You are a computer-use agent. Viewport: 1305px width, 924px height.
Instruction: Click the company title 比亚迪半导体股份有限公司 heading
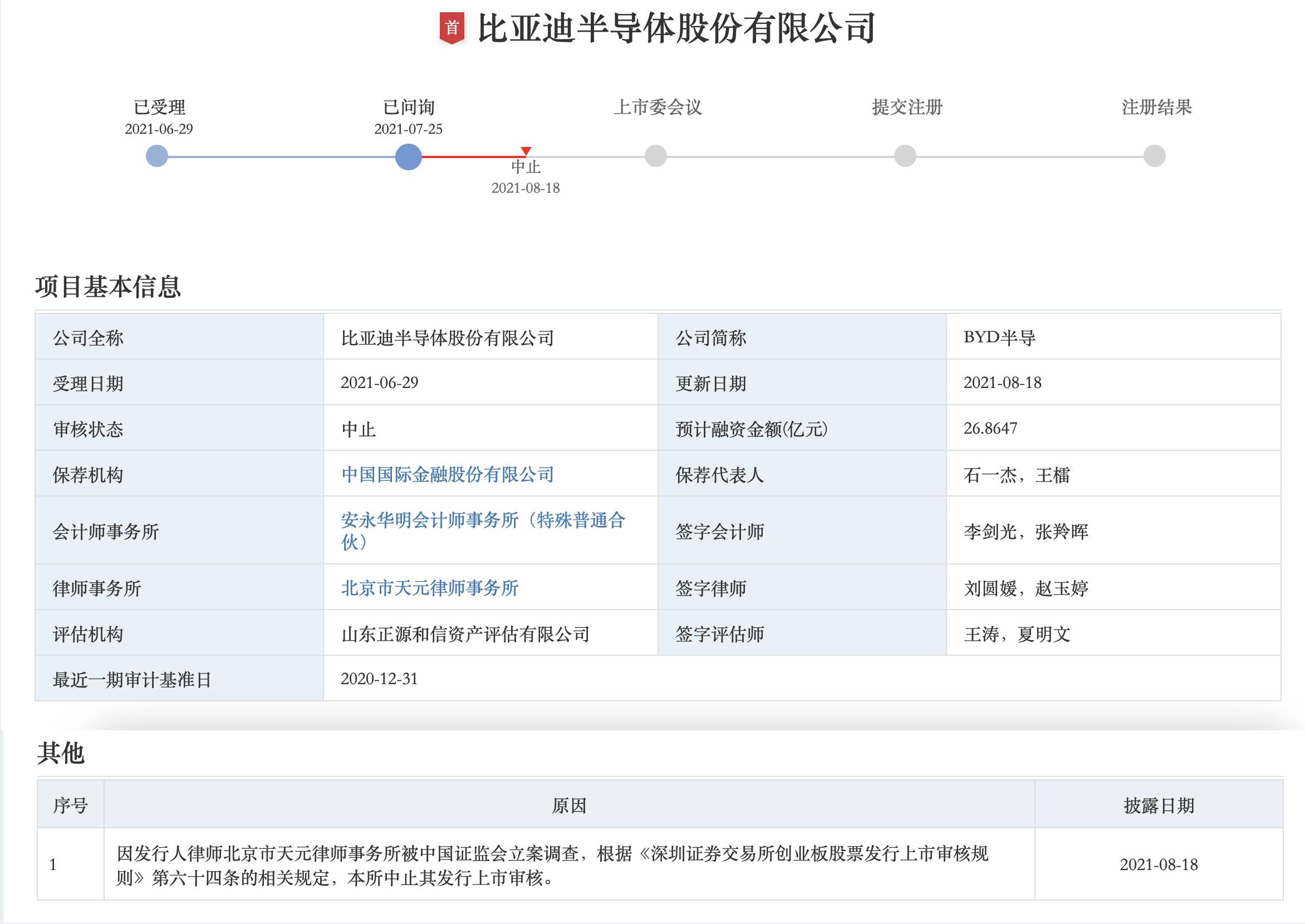[676, 28]
